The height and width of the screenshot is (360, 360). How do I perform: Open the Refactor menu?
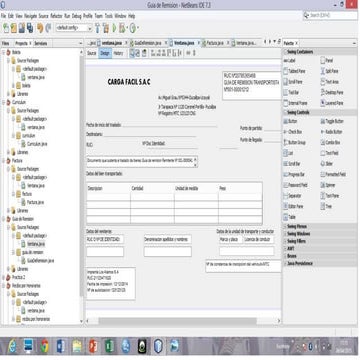[56, 16]
